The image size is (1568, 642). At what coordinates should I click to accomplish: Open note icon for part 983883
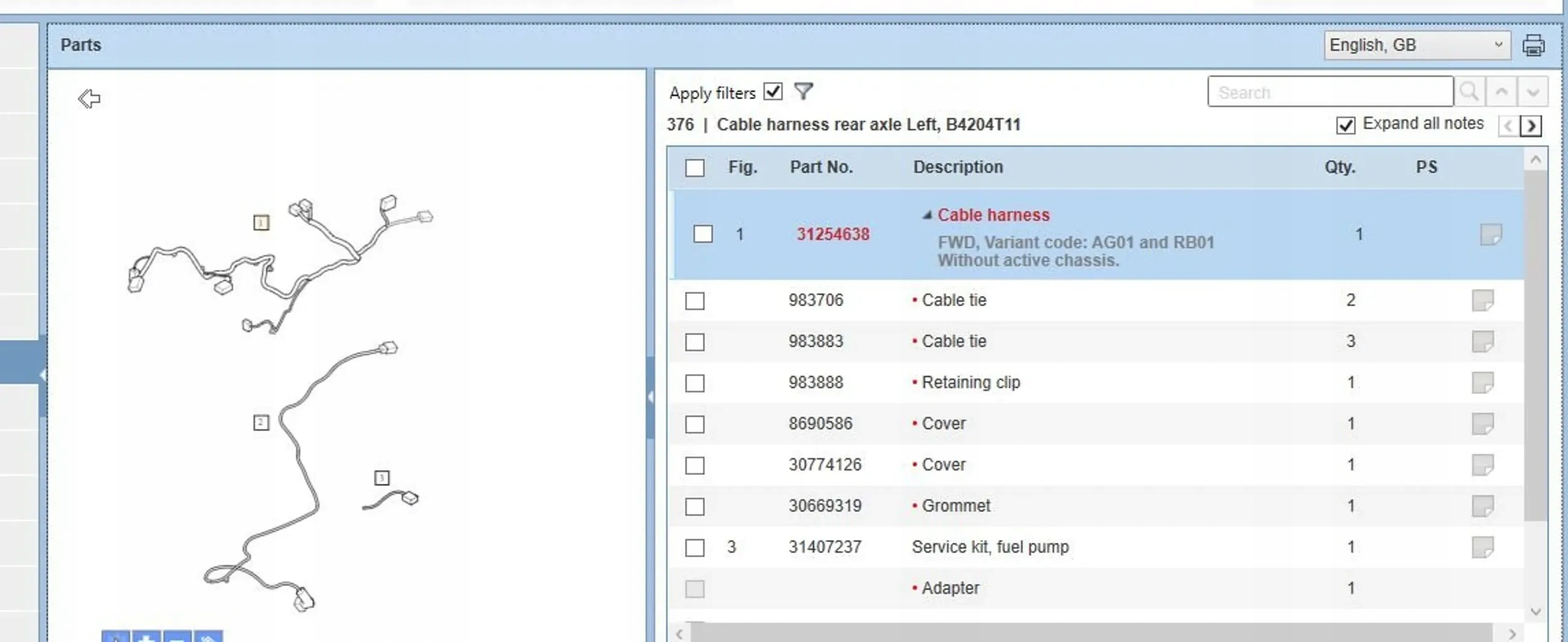pyautogui.click(x=1483, y=342)
